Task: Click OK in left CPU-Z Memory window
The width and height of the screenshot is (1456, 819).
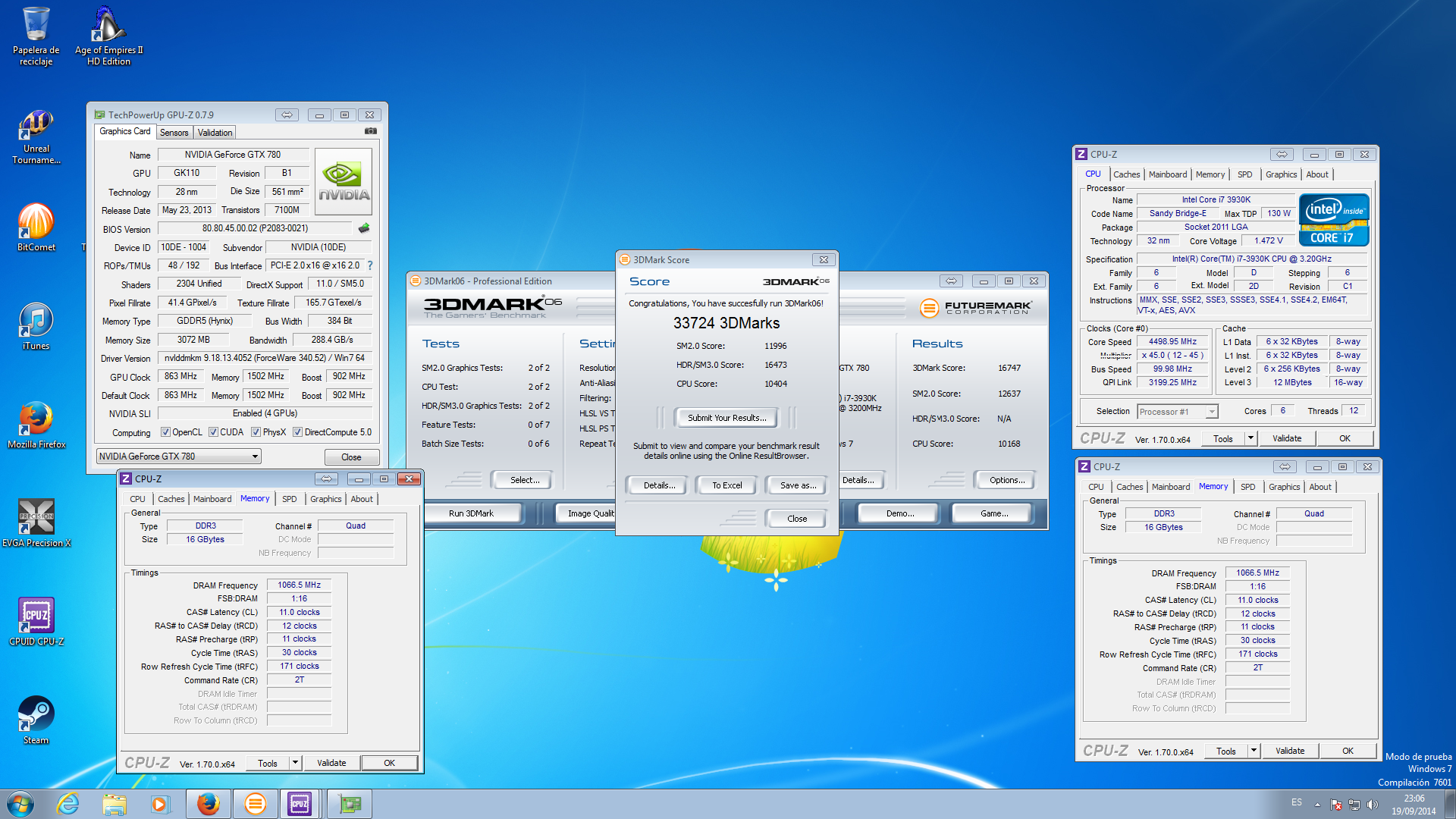Action: click(389, 763)
